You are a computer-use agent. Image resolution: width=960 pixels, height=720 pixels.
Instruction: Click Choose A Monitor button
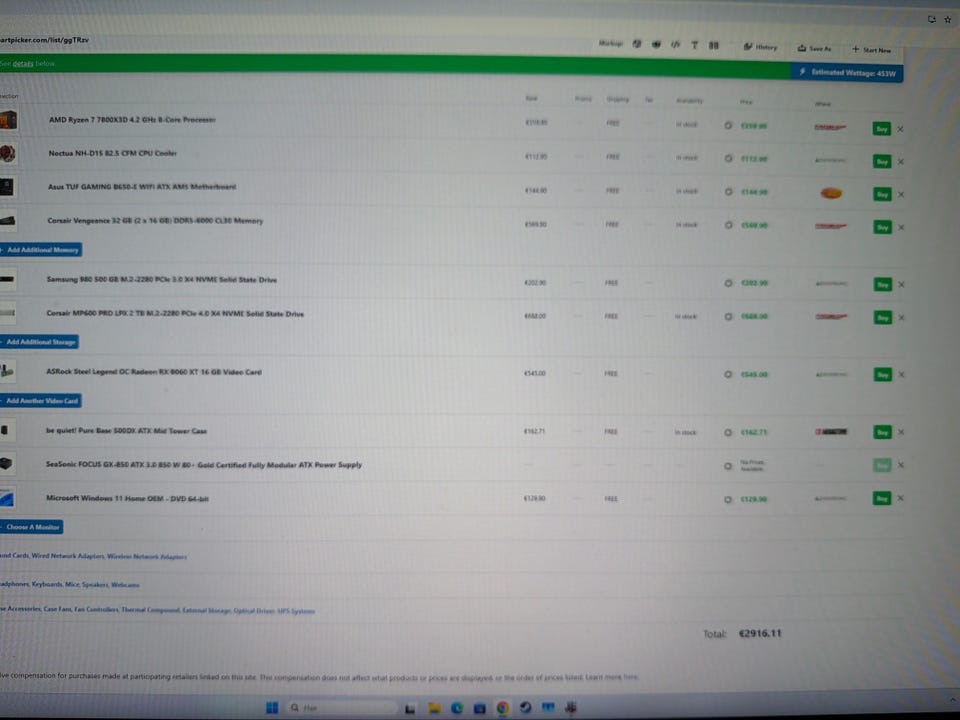pos(31,527)
